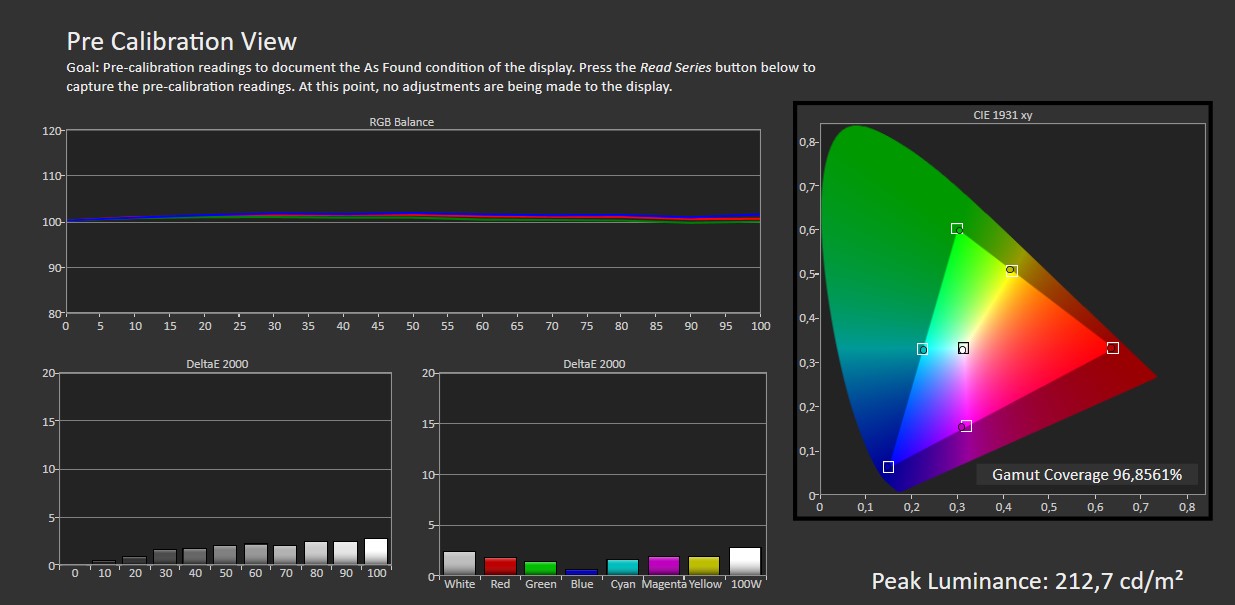This screenshot has height=605, width=1235.
Task: Click the Pre Calibration View heading
Action: coord(182,41)
